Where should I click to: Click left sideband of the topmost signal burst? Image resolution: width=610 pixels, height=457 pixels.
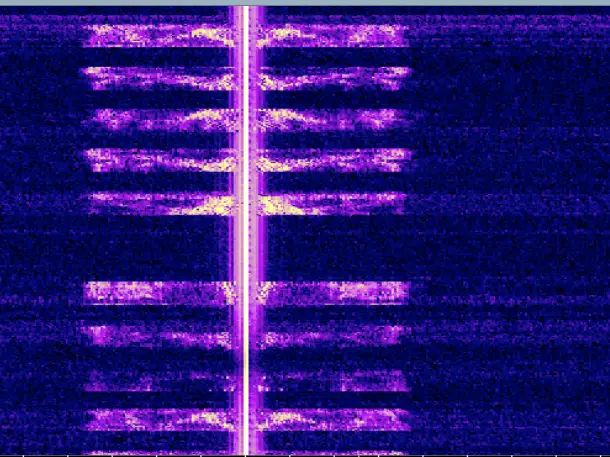[160, 35]
